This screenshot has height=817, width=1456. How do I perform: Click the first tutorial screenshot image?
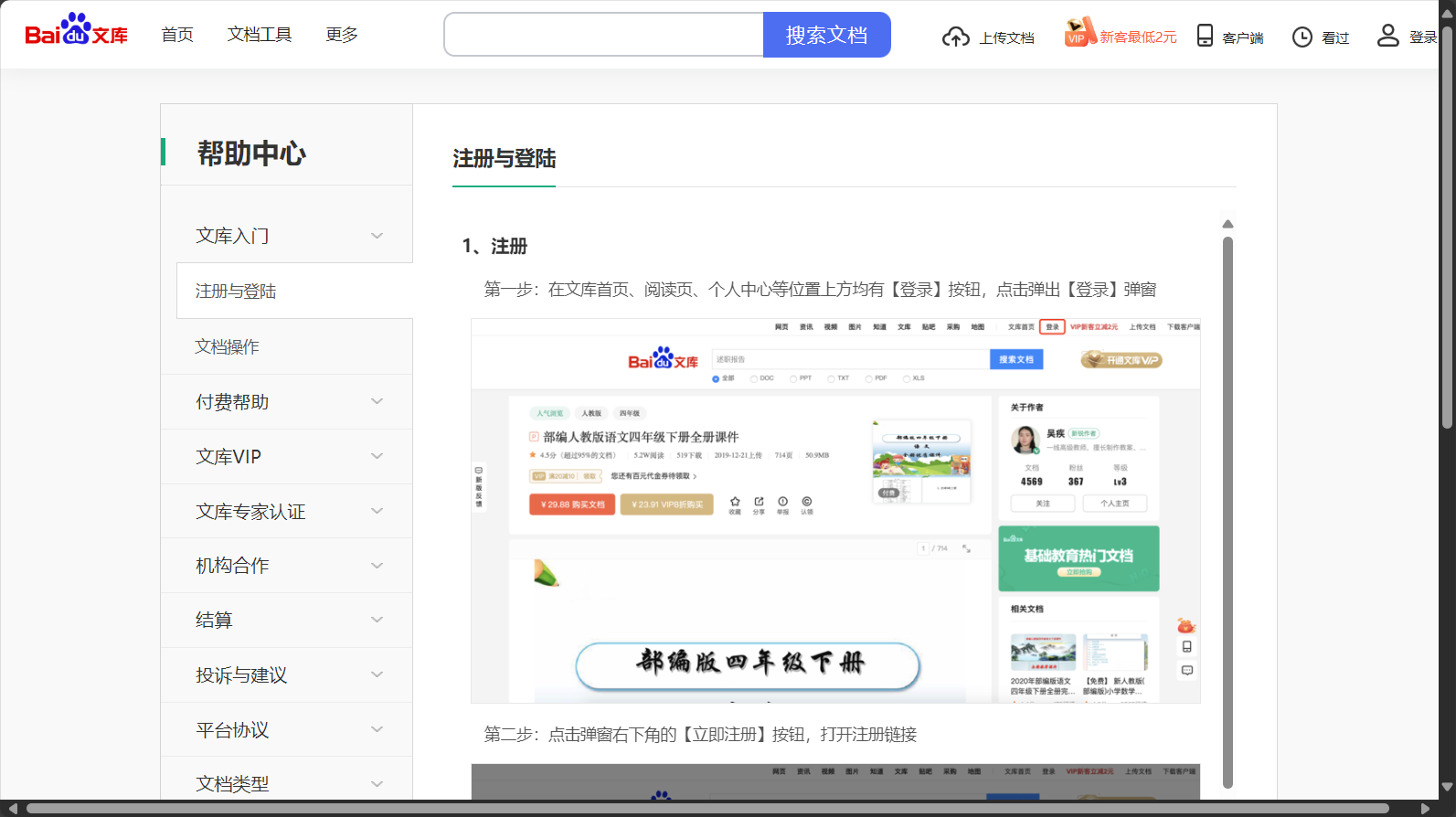coord(835,511)
